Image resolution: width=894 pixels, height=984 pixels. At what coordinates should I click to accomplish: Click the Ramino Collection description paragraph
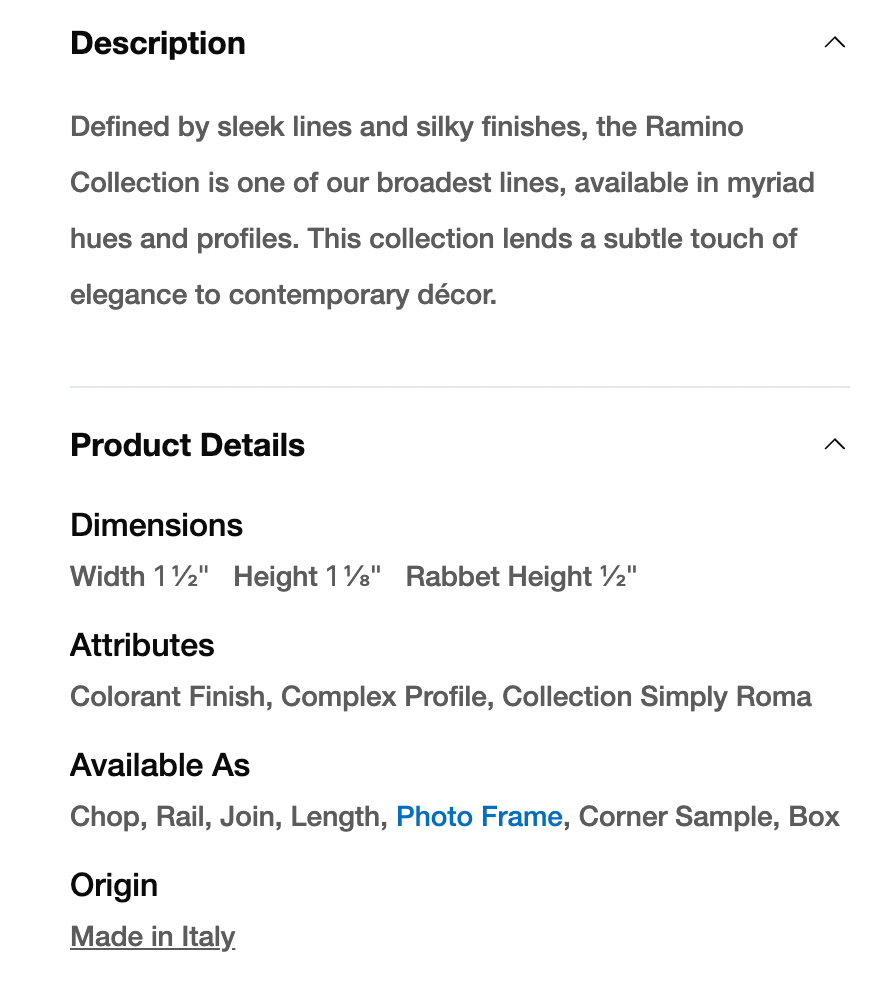pos(440,211)
